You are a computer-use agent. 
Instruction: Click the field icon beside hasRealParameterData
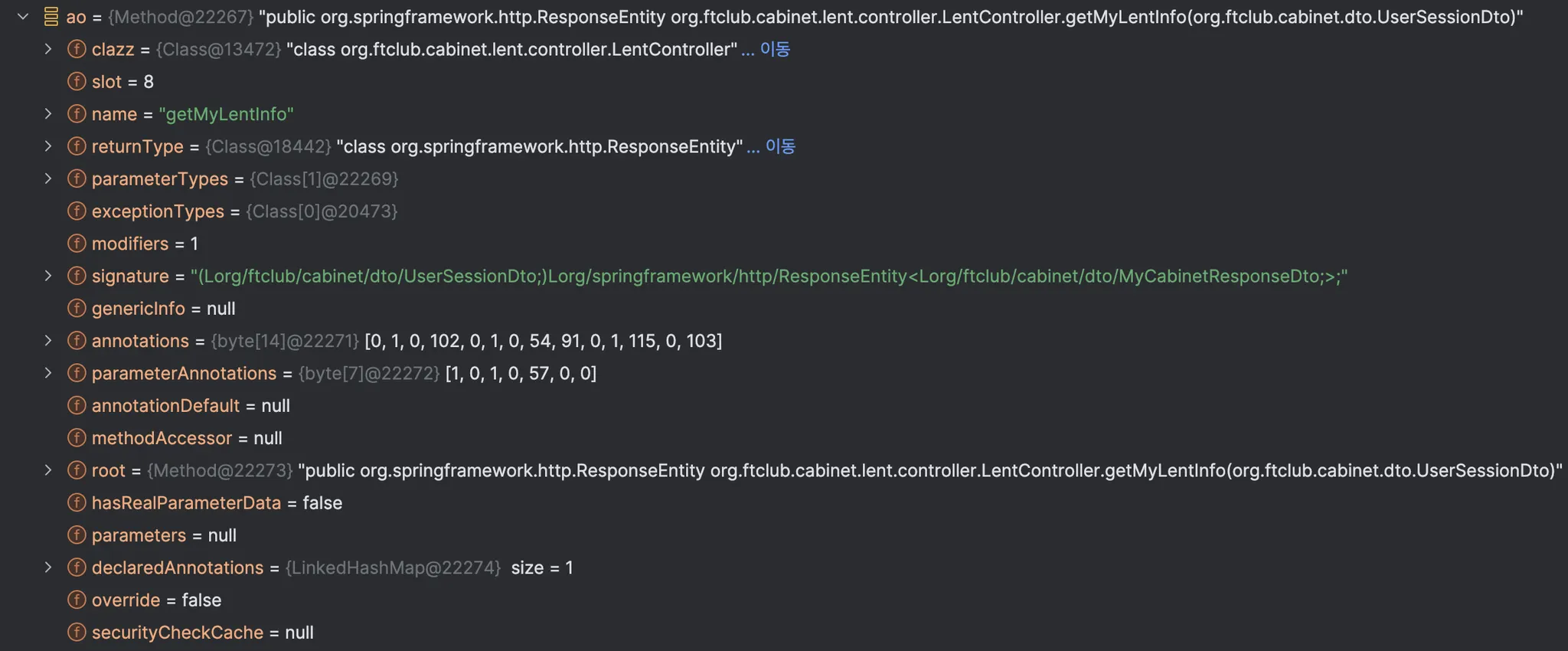point(77,502)
